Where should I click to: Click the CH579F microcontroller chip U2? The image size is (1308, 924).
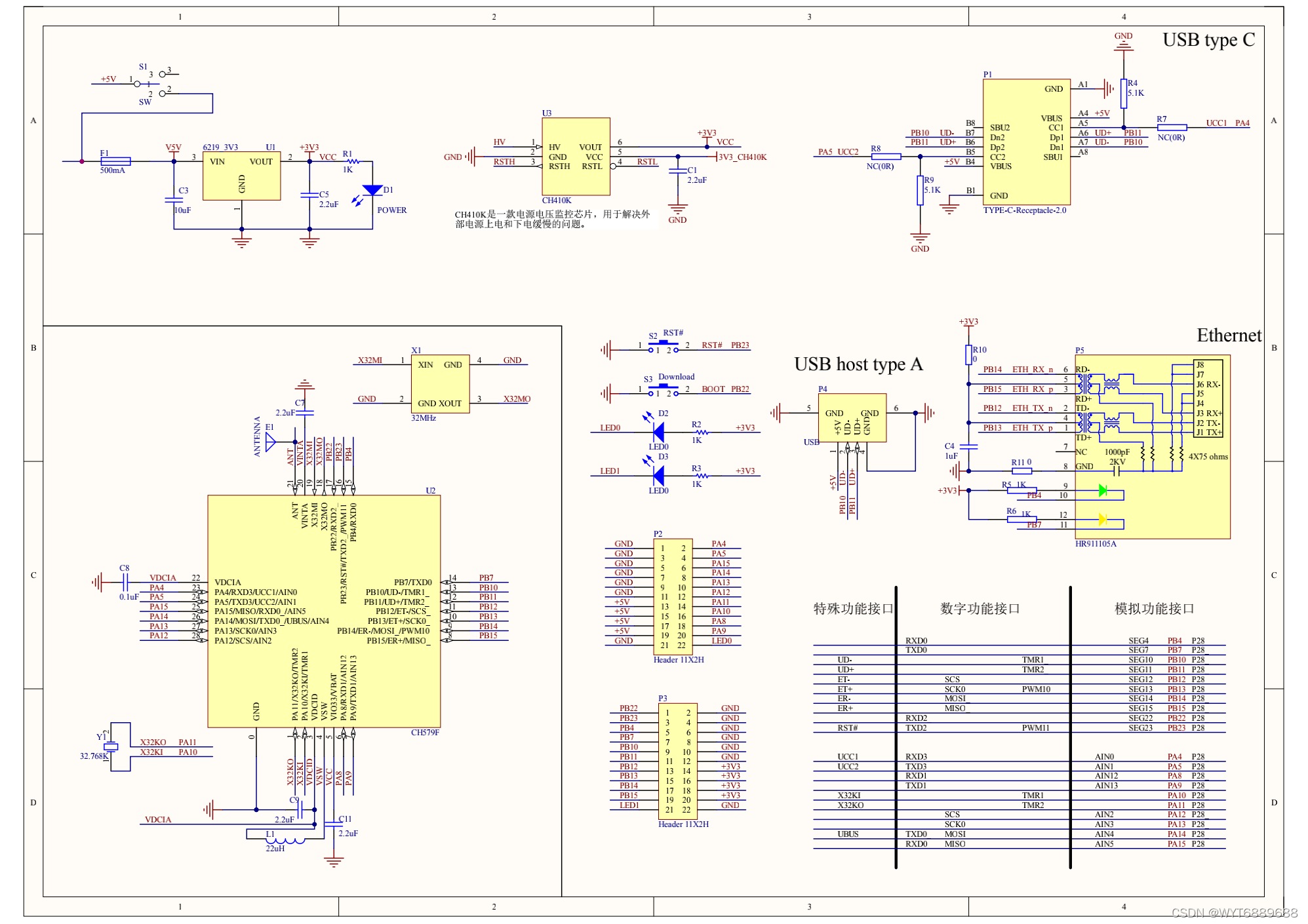(323, 611)
